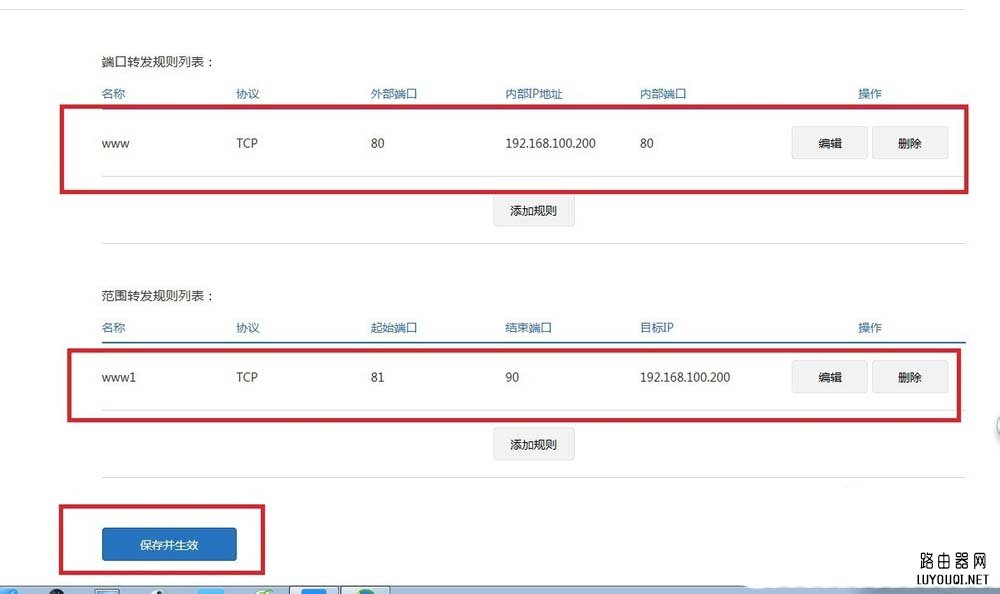This screenshot has width=1000, height=594.
Task: Click TCP protocol in www row
Action: click(x=247, y=143)
